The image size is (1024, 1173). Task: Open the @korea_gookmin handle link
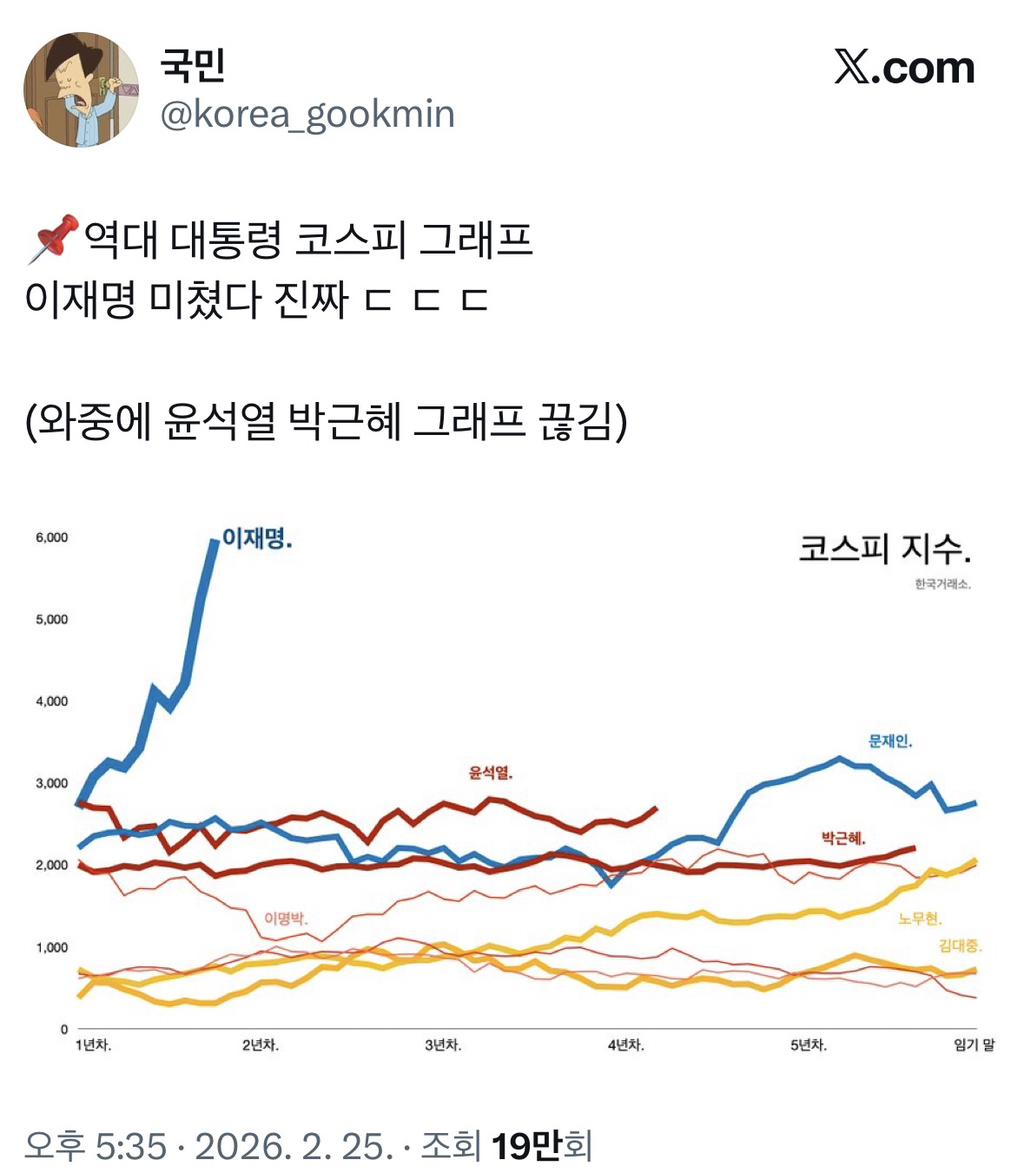[306, 115]
